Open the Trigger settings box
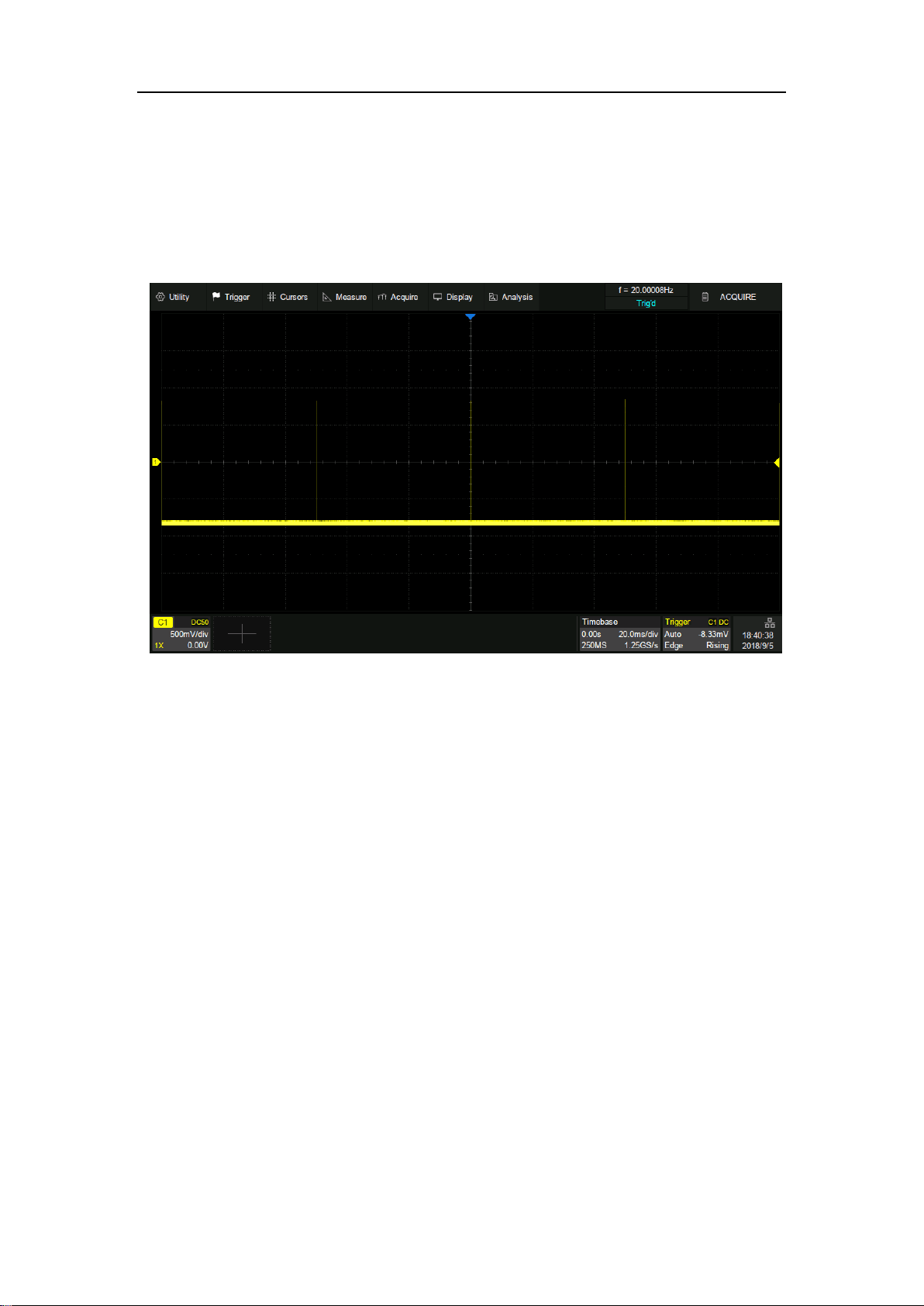This screenshot has height=1306, width=924. click(696, 633)
